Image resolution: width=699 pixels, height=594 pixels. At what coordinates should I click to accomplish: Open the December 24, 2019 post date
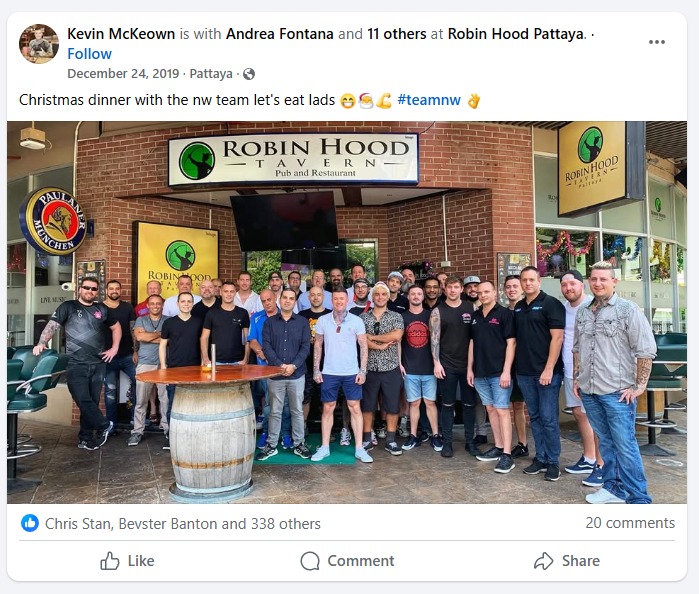[x=123, y=74]
